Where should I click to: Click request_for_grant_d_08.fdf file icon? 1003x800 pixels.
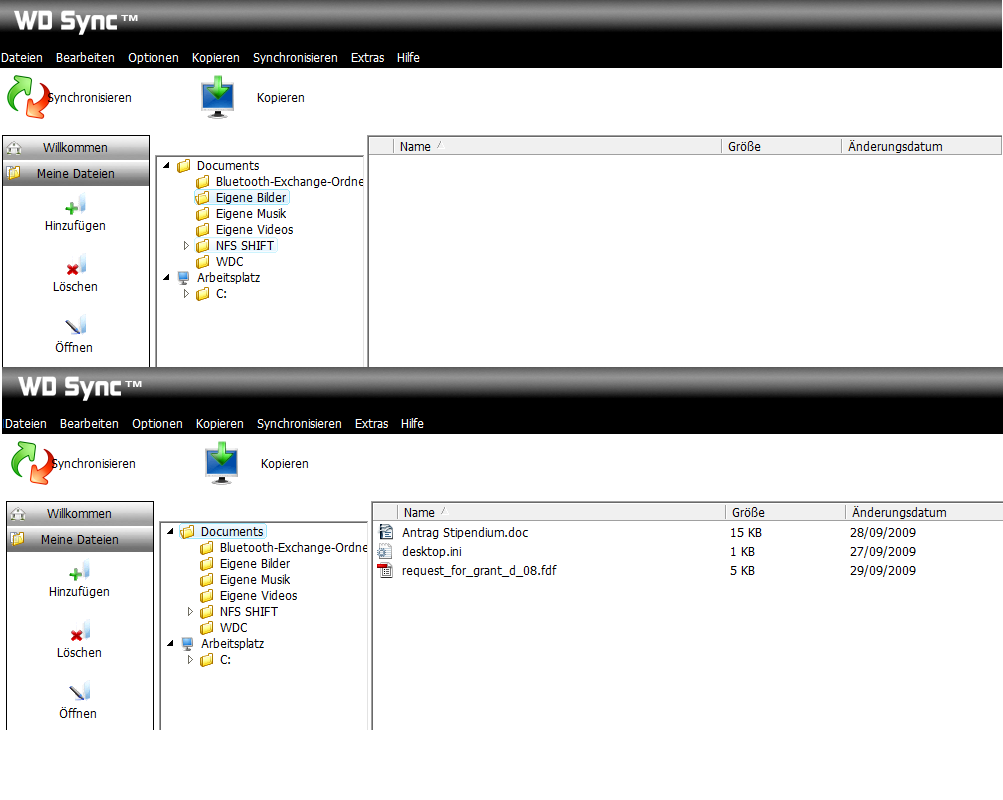[384, 570]
